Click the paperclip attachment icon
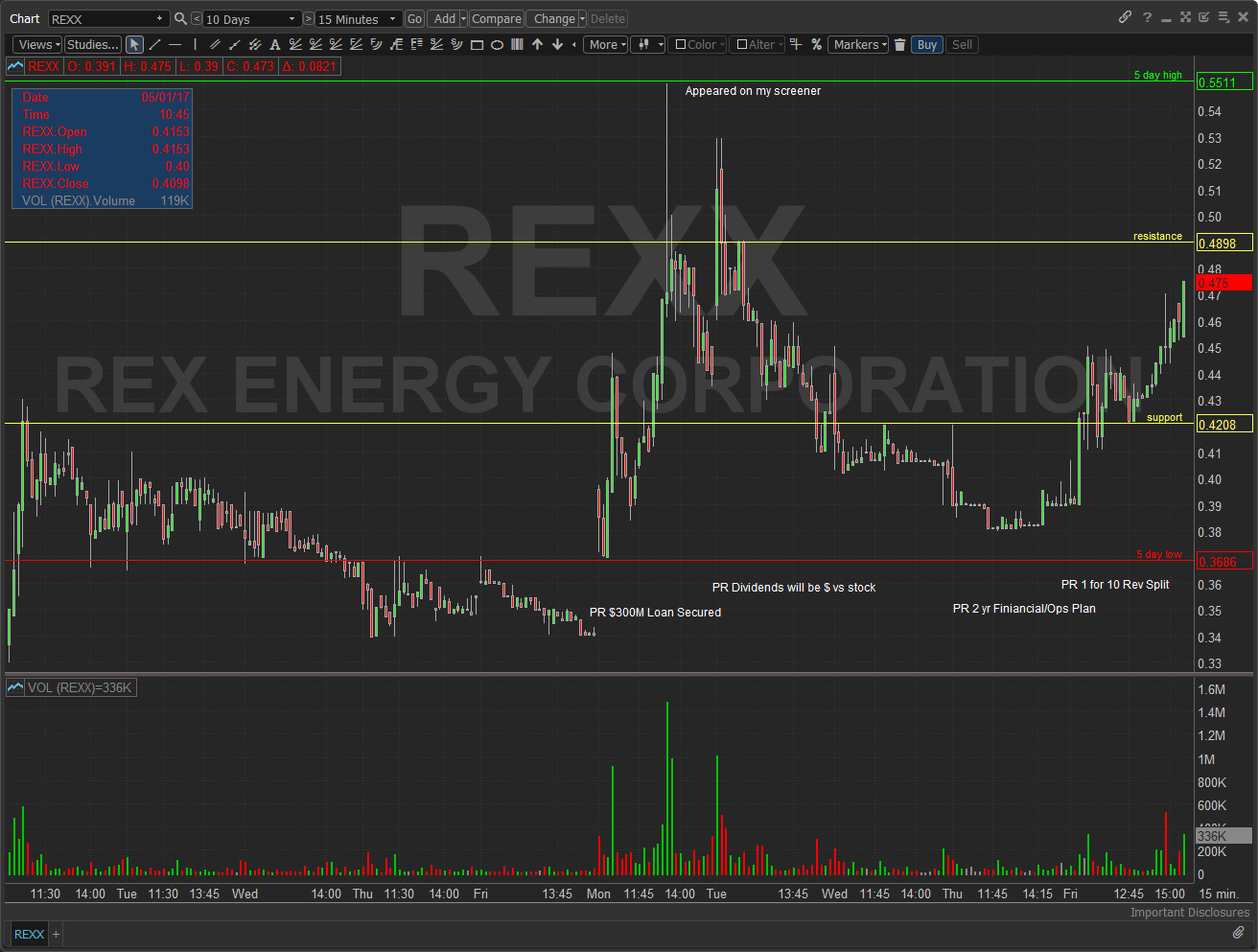This screenshot has height=952, width=1258. pyautogui.click(x=1238, y=933)
